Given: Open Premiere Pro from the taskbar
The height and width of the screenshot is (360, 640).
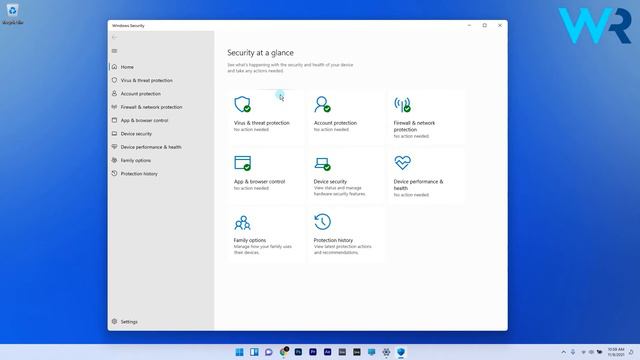Looking at the screenshot, I should pyautogui.click(x=313, y=352).
